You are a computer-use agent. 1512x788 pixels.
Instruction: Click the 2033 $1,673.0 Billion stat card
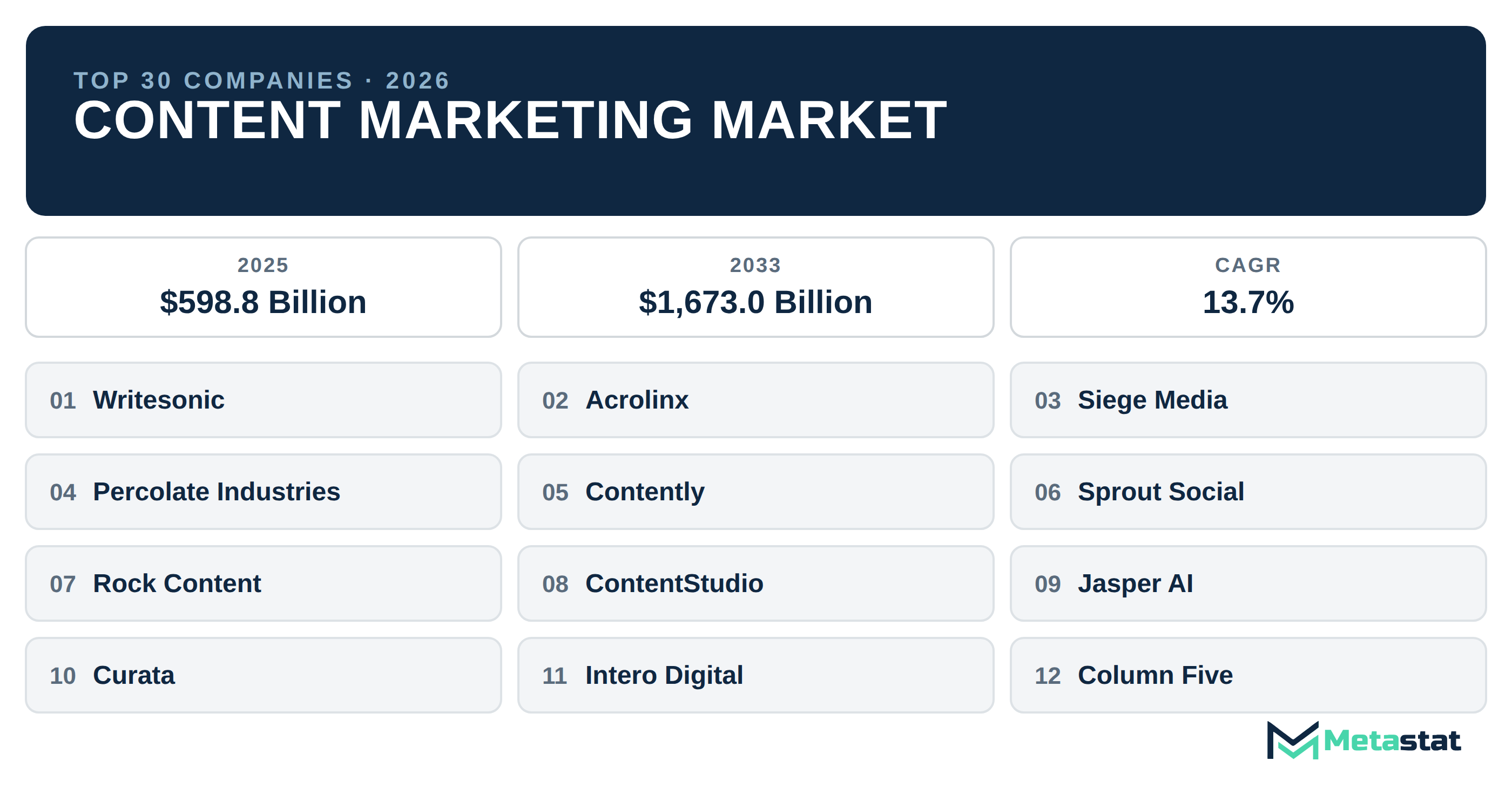[x=755, y=288]
